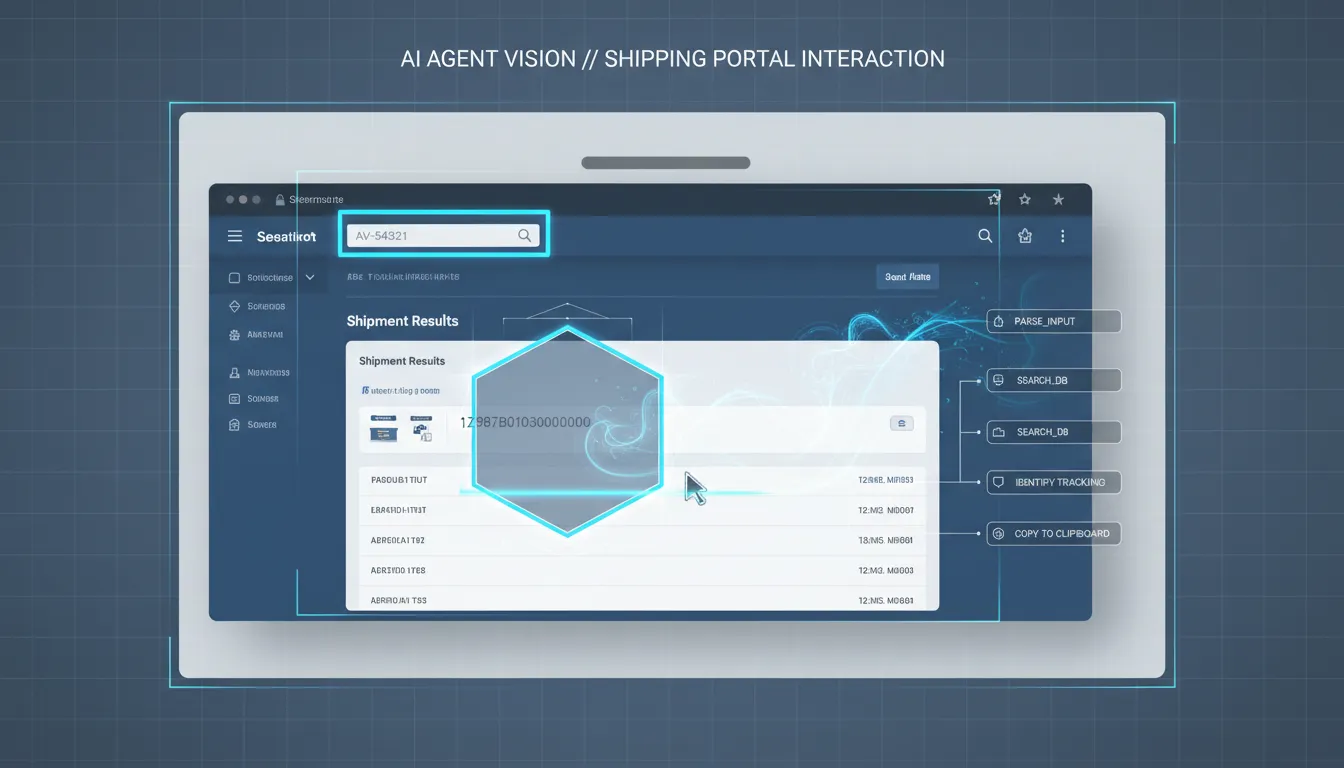Click the COPY TO CLIPBOARD step icon
This screenshot has height=768, width=1344.
998,534
